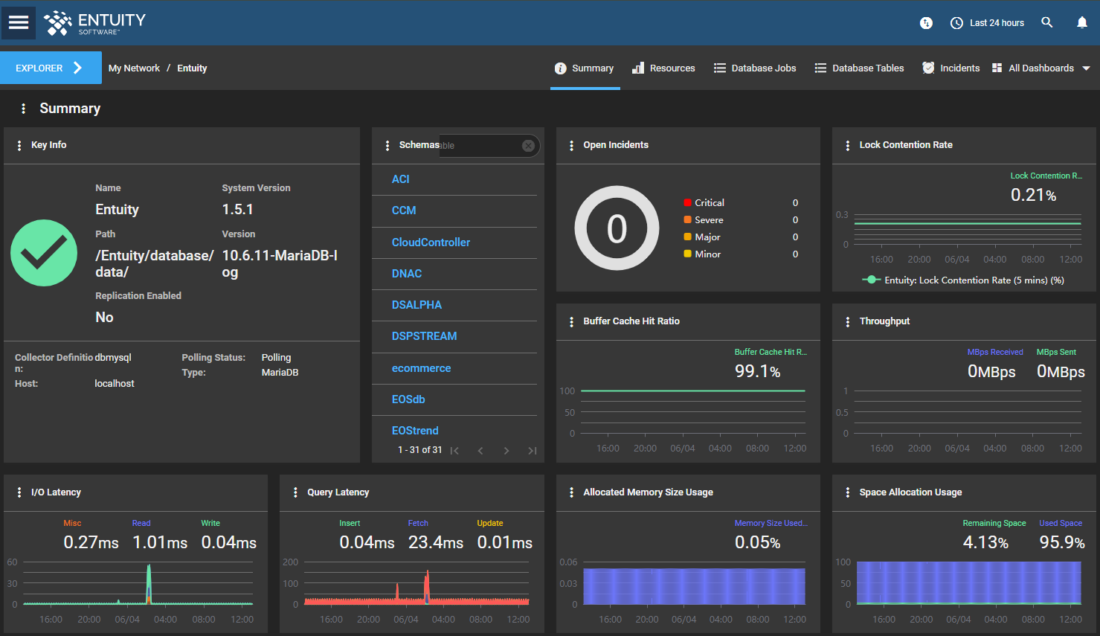Image resolution: width=1100 pixels, height=636 pixels.
Task: Open the CloudController schema
Action: (x=431, y=242)
